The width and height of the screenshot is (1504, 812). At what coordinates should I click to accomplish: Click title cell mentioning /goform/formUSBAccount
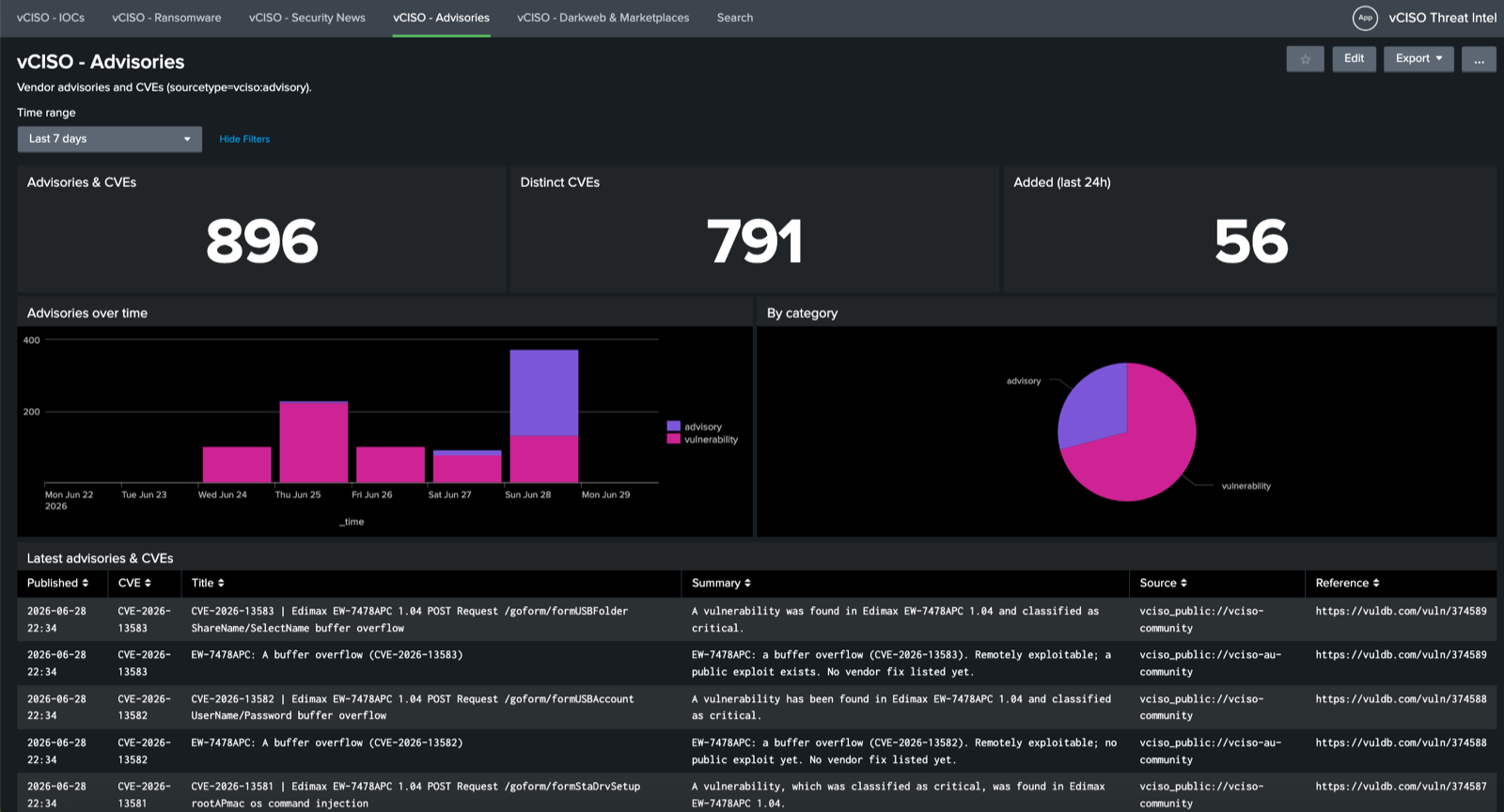pyautogui.click(x=413, y=707)
